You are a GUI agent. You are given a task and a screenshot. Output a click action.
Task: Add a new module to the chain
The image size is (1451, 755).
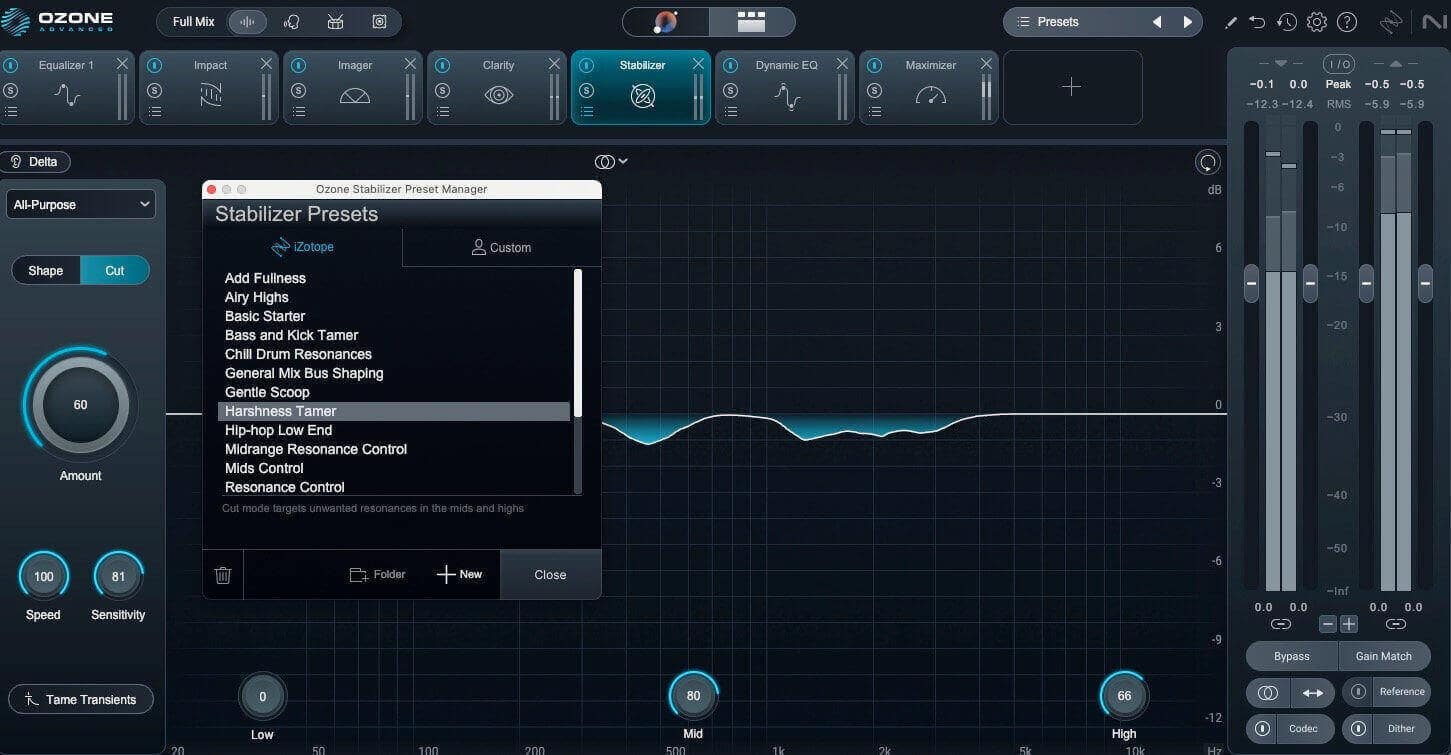pos(1072,87)
